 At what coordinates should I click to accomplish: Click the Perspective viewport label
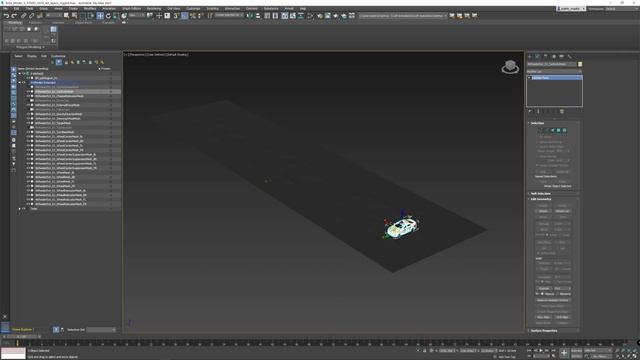tap(137, 54)
